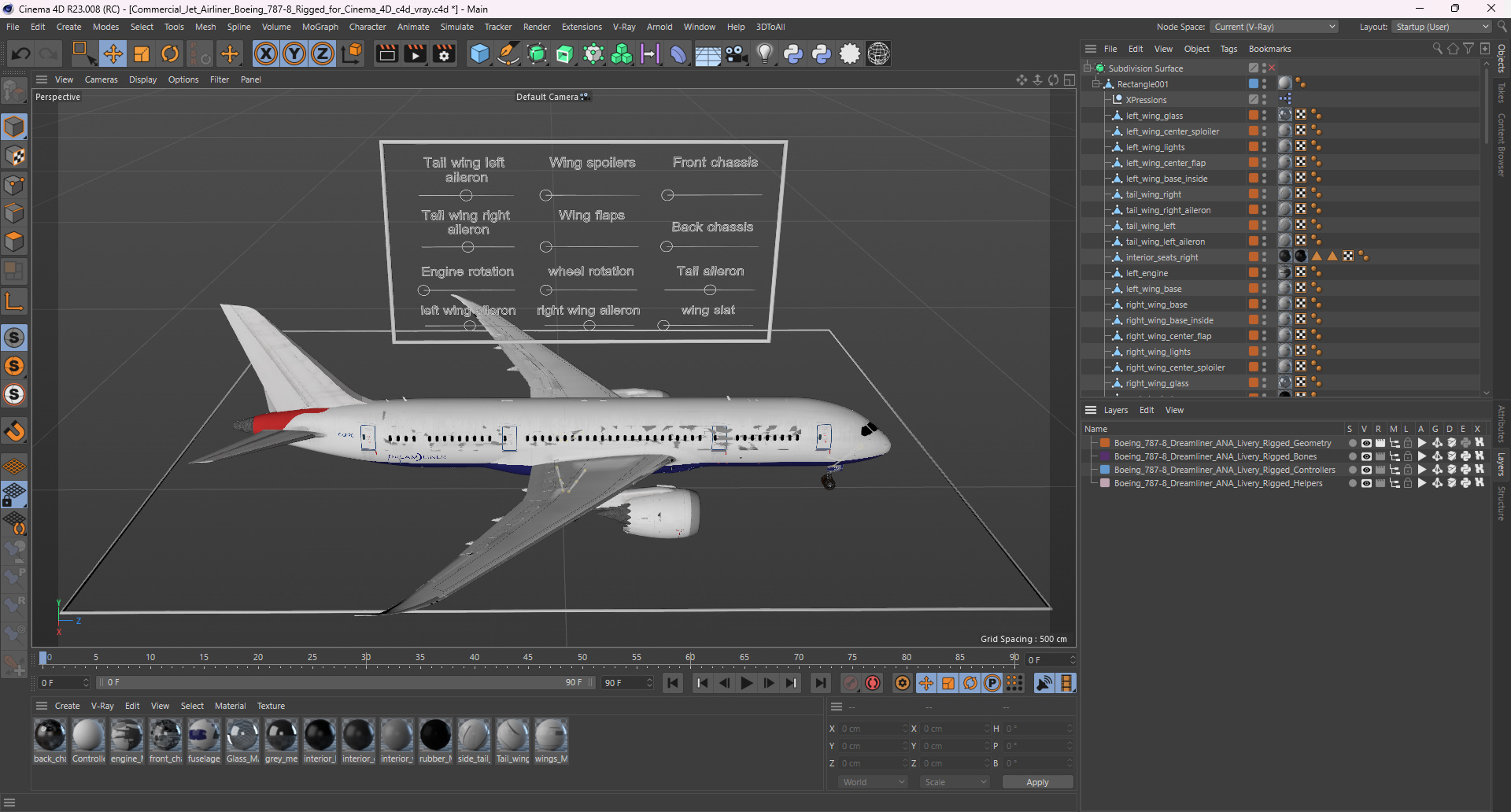The height and width of the screenshot is (812, 1511).
Task: Open the Character menu
Action: coord(368,27)
